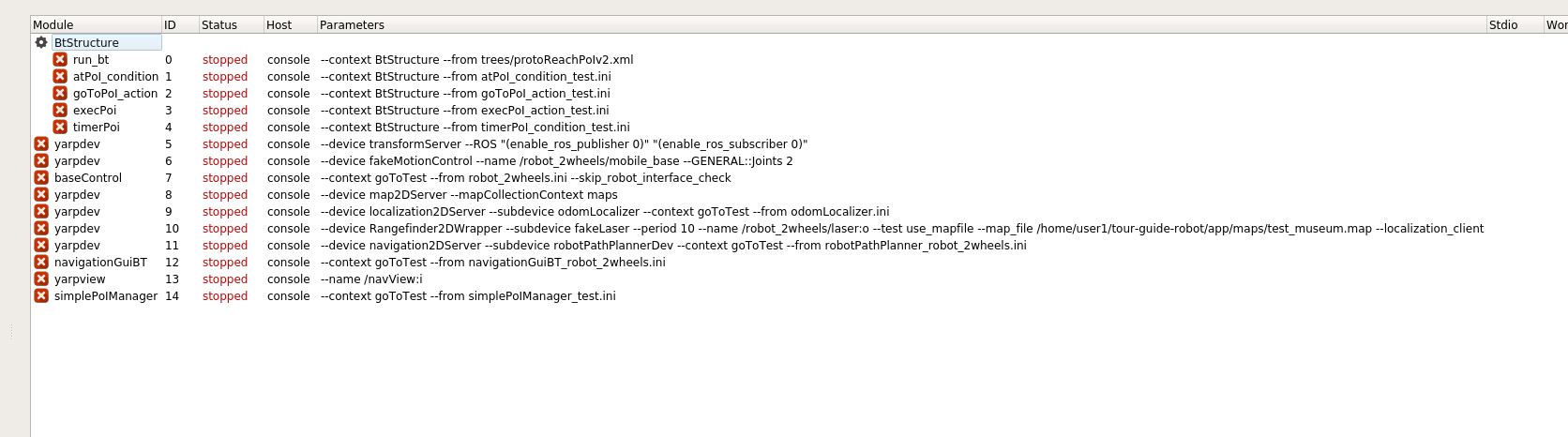Click parameters with trees/protoReachPoIv2.xml
Screen dimensions: 1568x437
click(x=477, y=59)
